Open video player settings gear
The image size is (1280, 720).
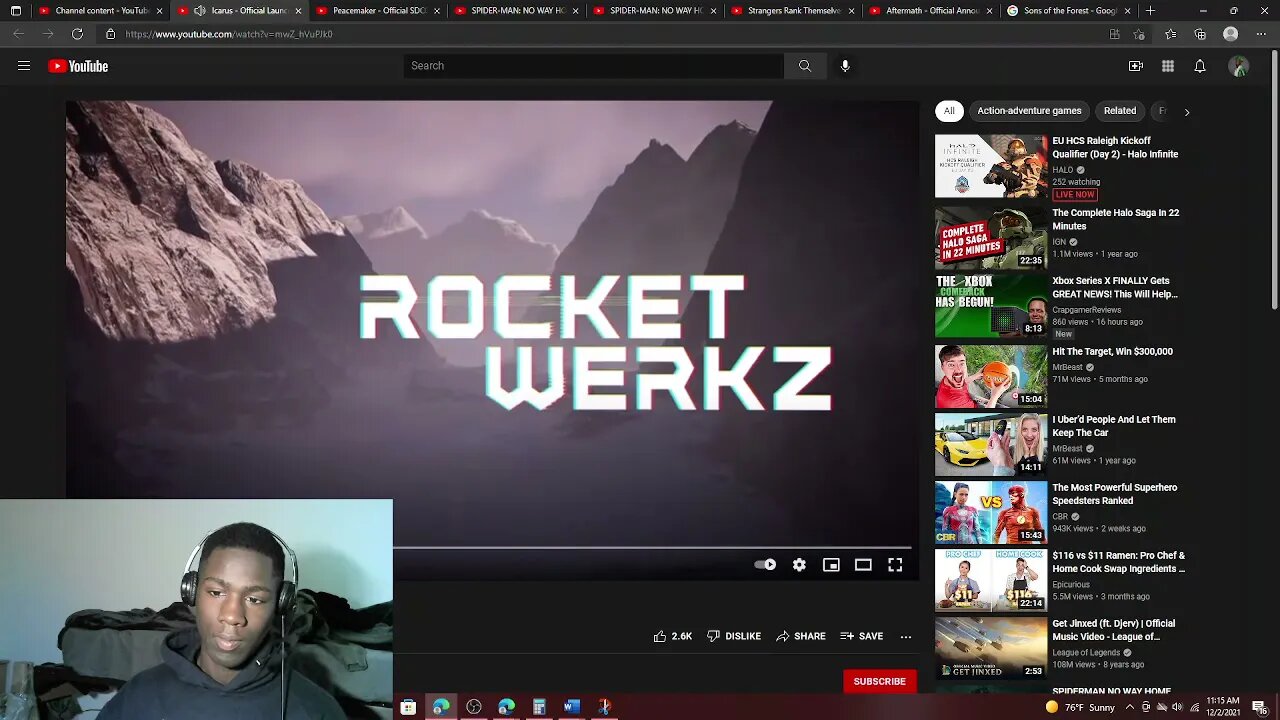tap(799, 565)
